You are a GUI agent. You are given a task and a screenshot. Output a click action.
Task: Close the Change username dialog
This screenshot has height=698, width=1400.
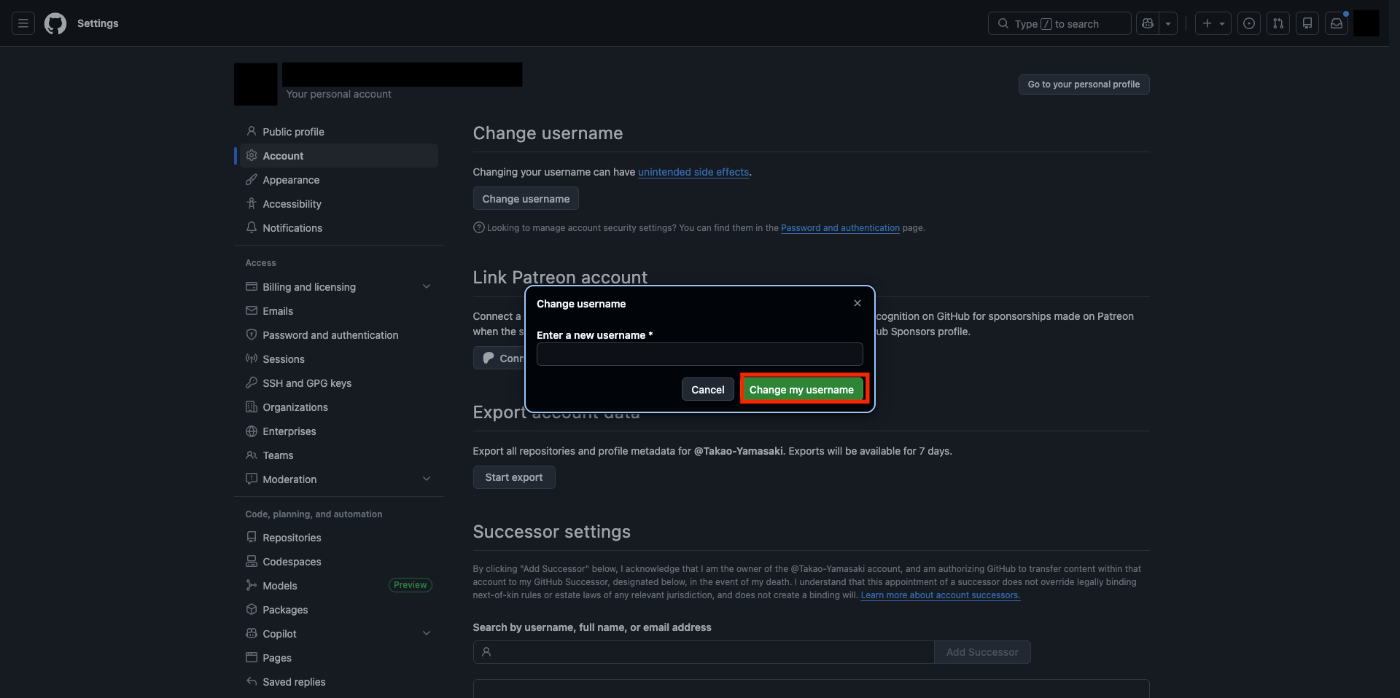click(857, 303)
